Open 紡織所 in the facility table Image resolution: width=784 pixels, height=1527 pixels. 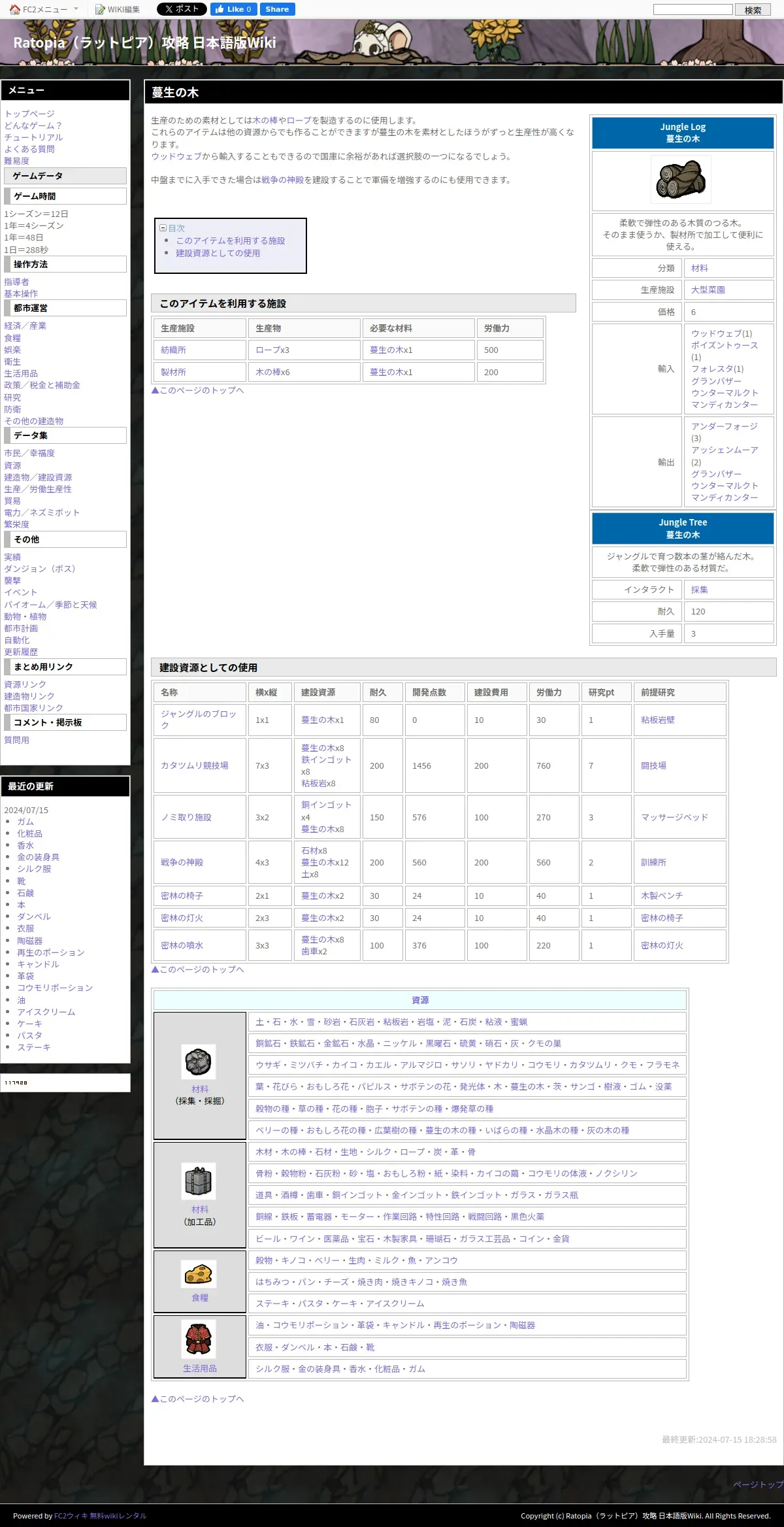(173, 350)
